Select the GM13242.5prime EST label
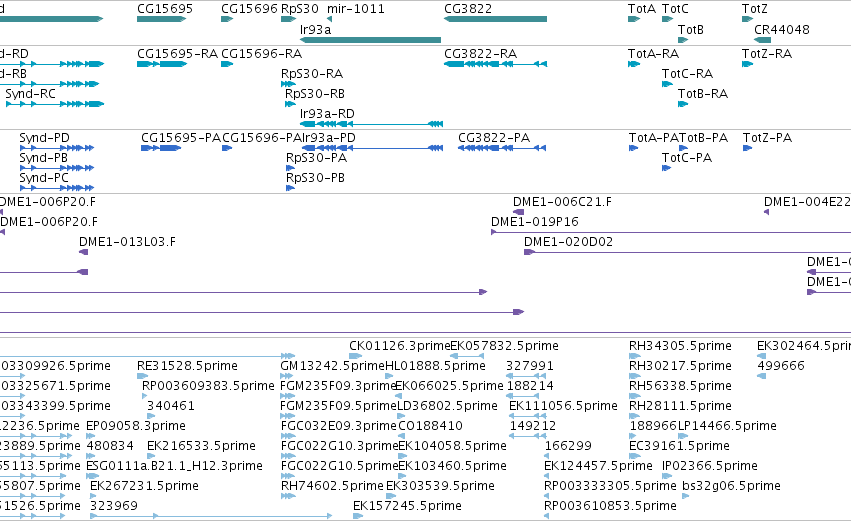 [x=332, y=366]
